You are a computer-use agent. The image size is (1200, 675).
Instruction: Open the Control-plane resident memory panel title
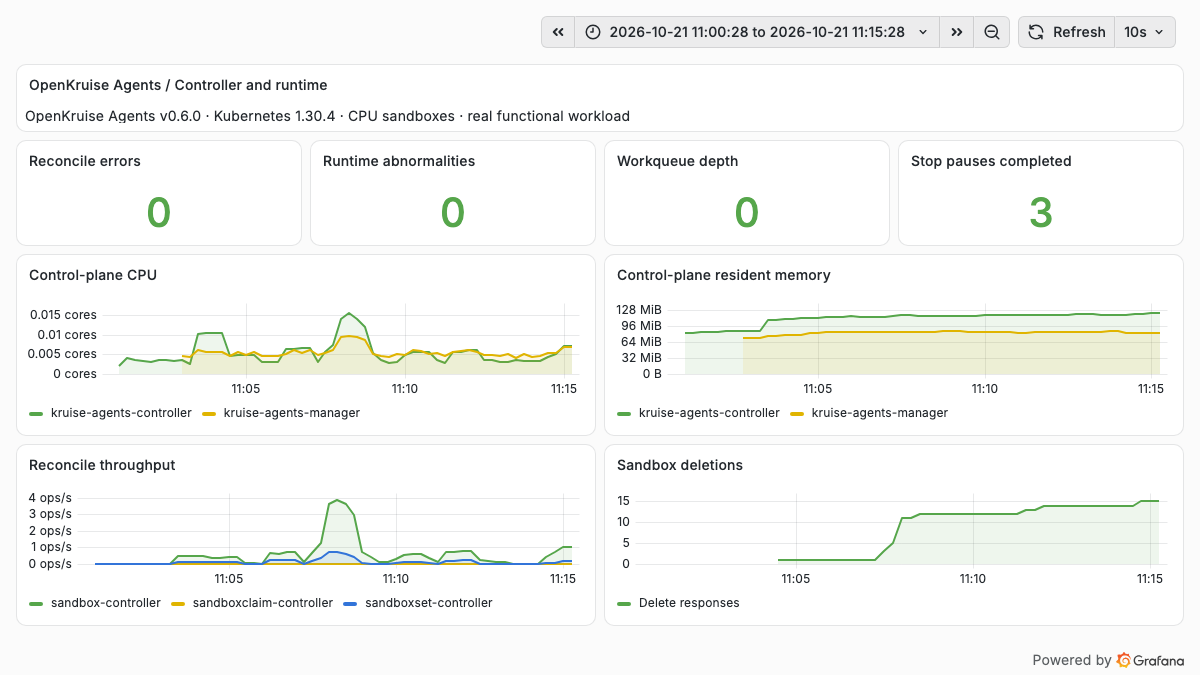[x=724, y=275]
